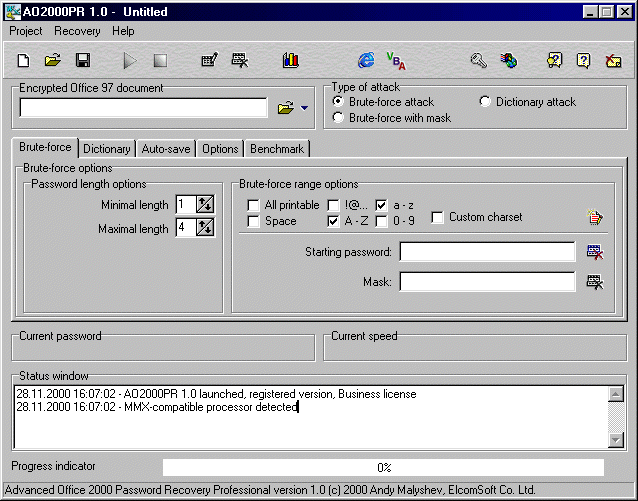Open the Help menu
Image resolution: width=638 pixels, height=501 pixels.
click(x=123, y=31)
